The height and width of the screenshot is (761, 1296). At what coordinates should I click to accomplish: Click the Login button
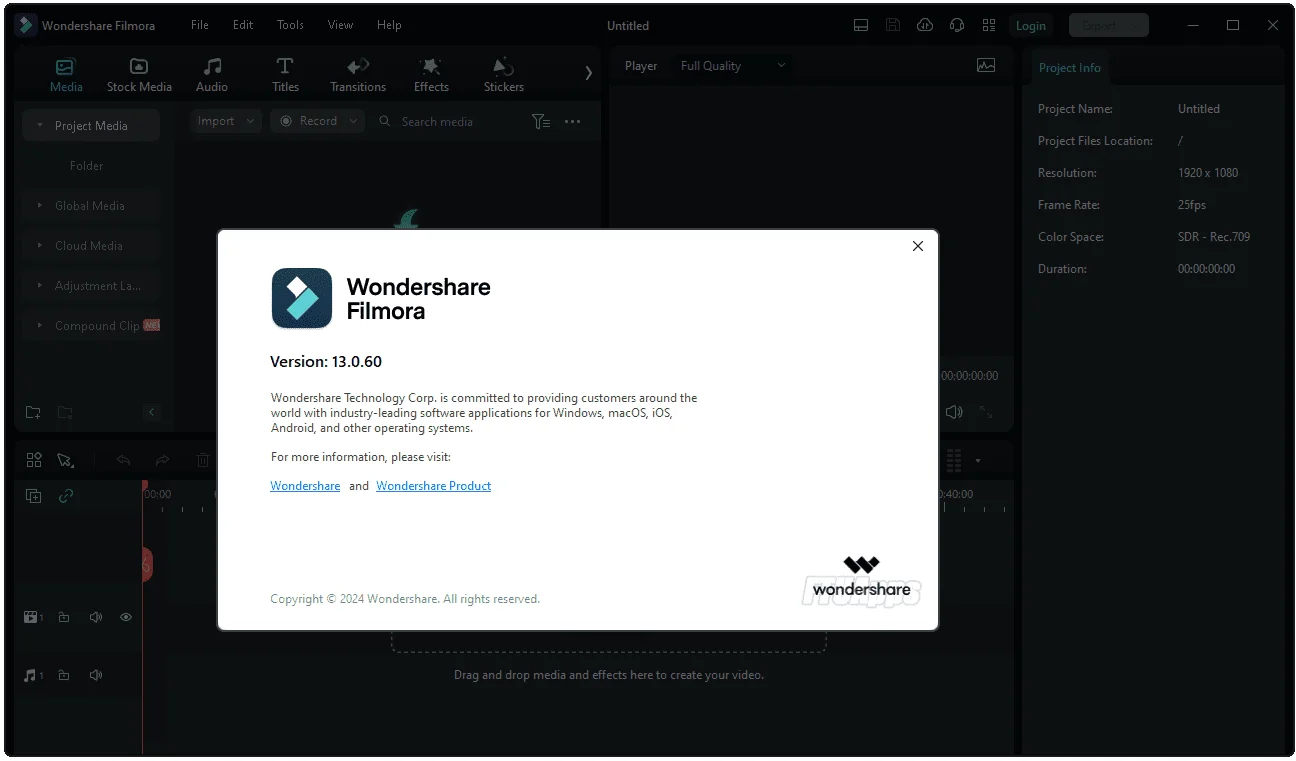coord(1031,26)
